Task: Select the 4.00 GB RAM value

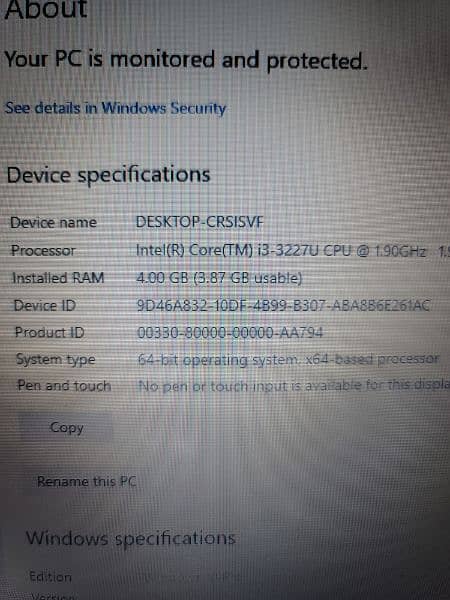Action: tap(219, 278)
